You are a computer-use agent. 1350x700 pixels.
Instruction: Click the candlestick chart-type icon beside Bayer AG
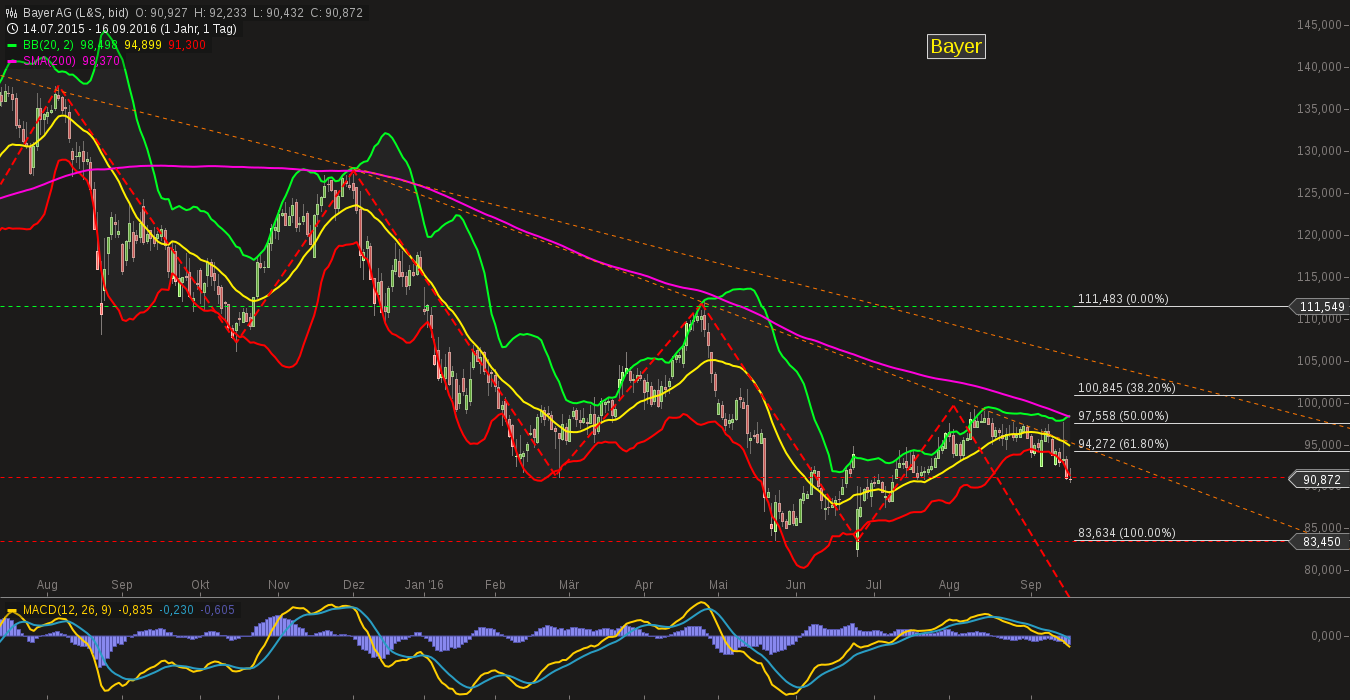(x=12, y=13)
